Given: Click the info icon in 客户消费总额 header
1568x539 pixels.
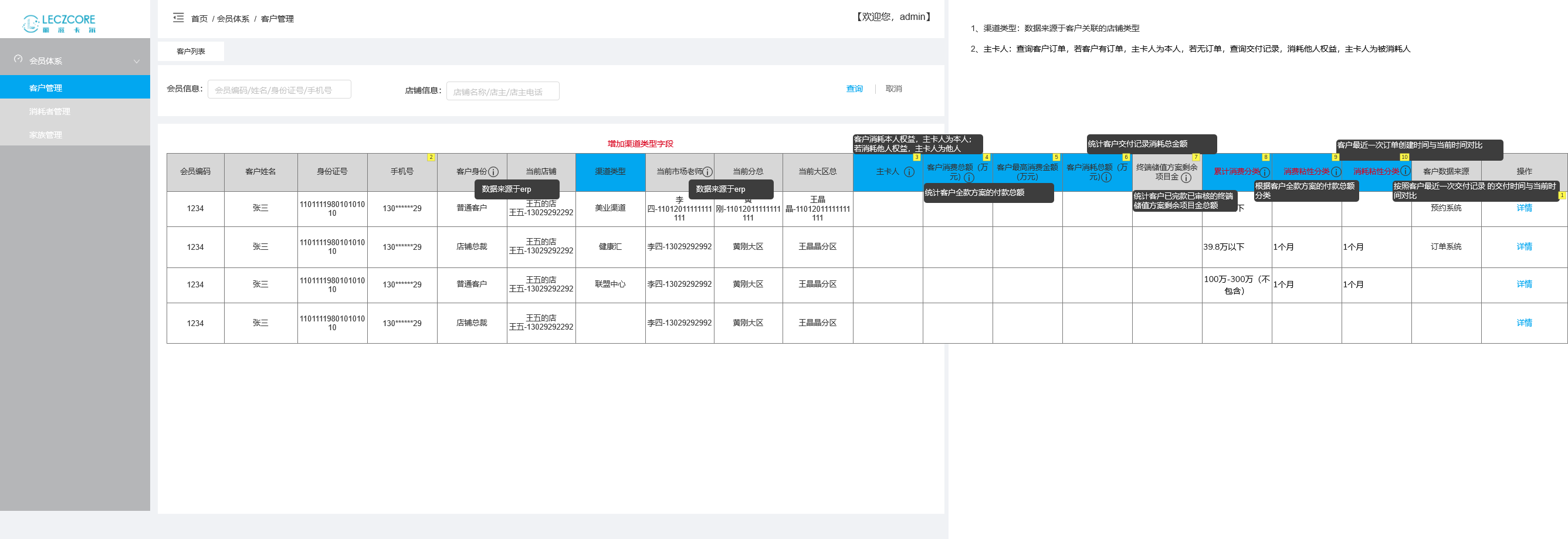Looking at the screenshot, I should click(x=969, y=177).
